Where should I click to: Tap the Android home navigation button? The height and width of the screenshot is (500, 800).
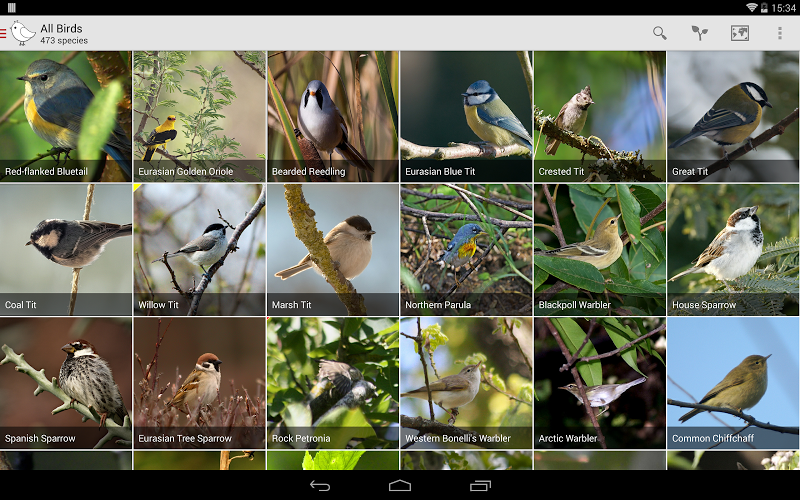click(400, 485)
